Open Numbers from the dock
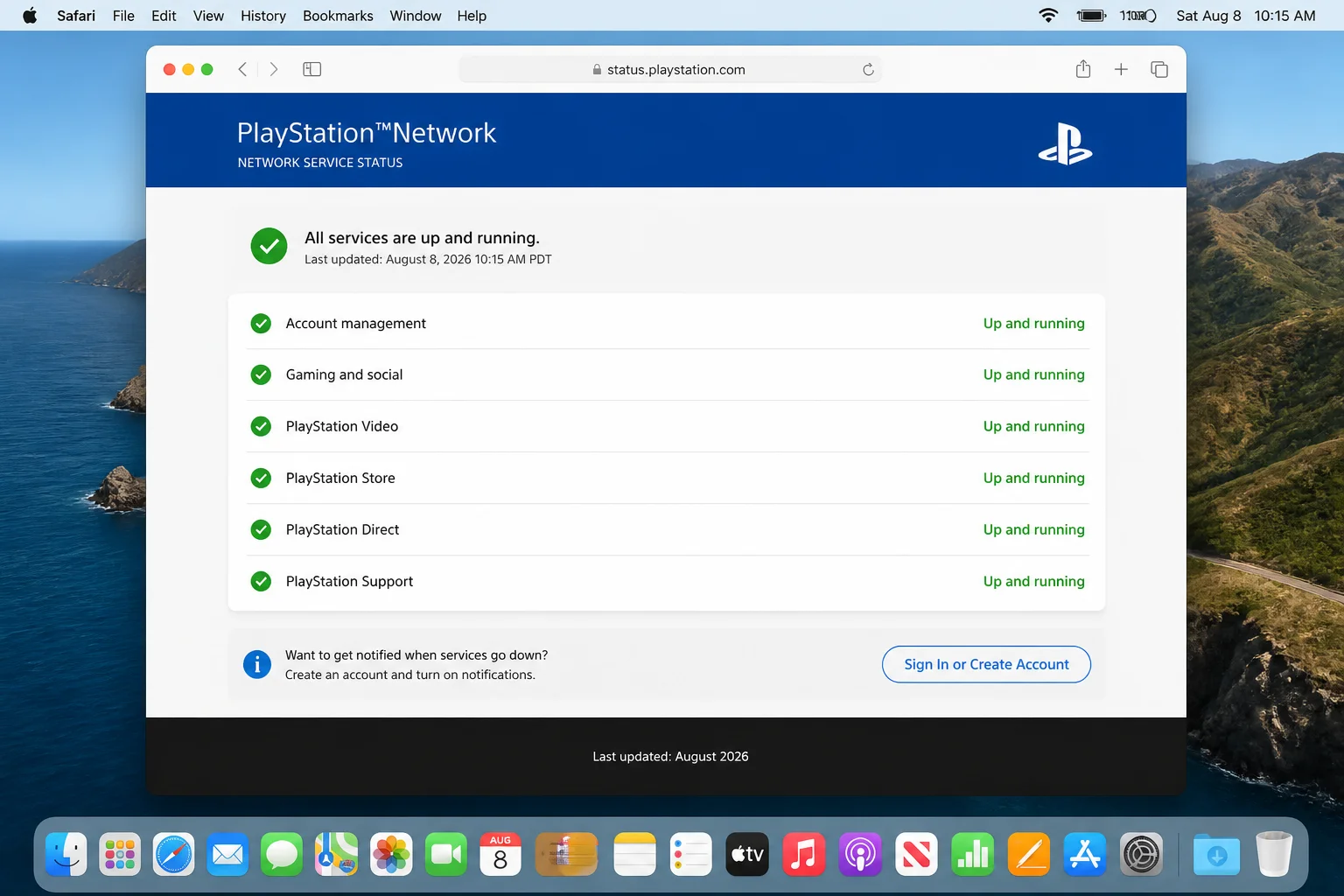 pyautogui.click(x=973, y=854)
